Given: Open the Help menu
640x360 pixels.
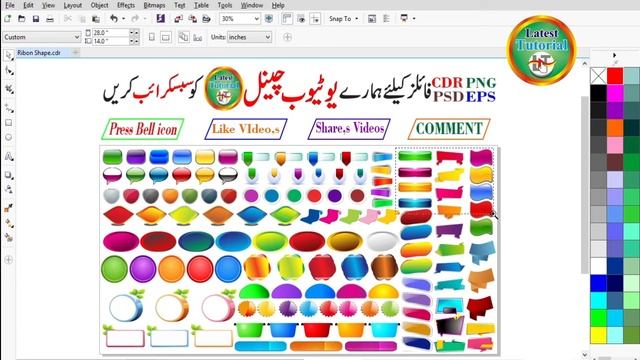Looking at the screenshot, I should [278, 5].
